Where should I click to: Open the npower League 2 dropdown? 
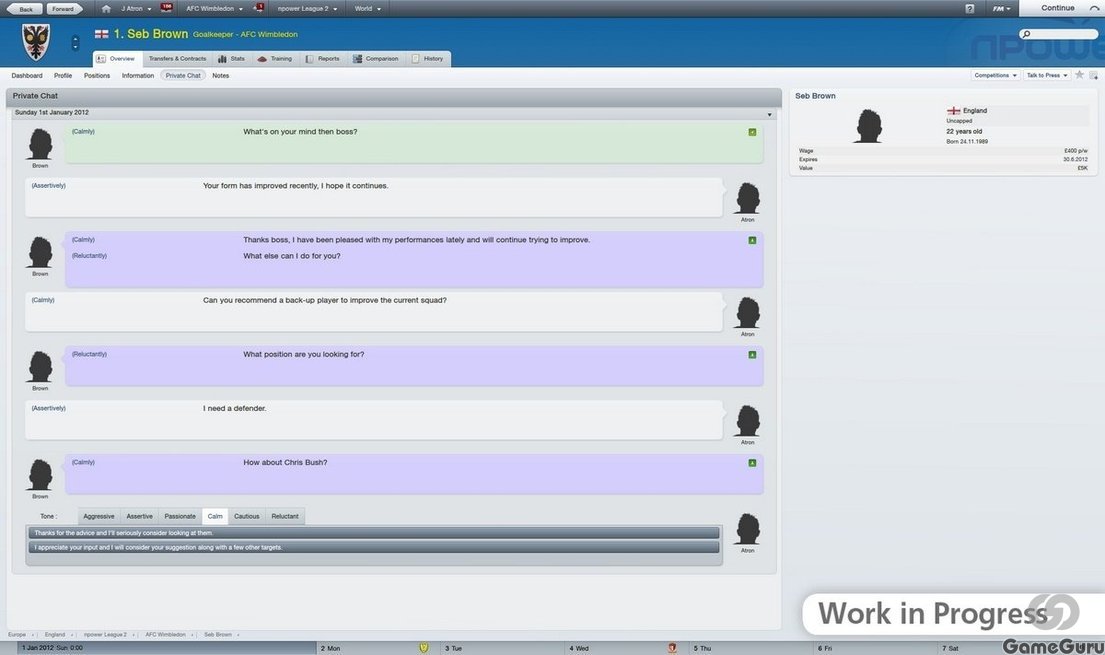click(307, 8)
